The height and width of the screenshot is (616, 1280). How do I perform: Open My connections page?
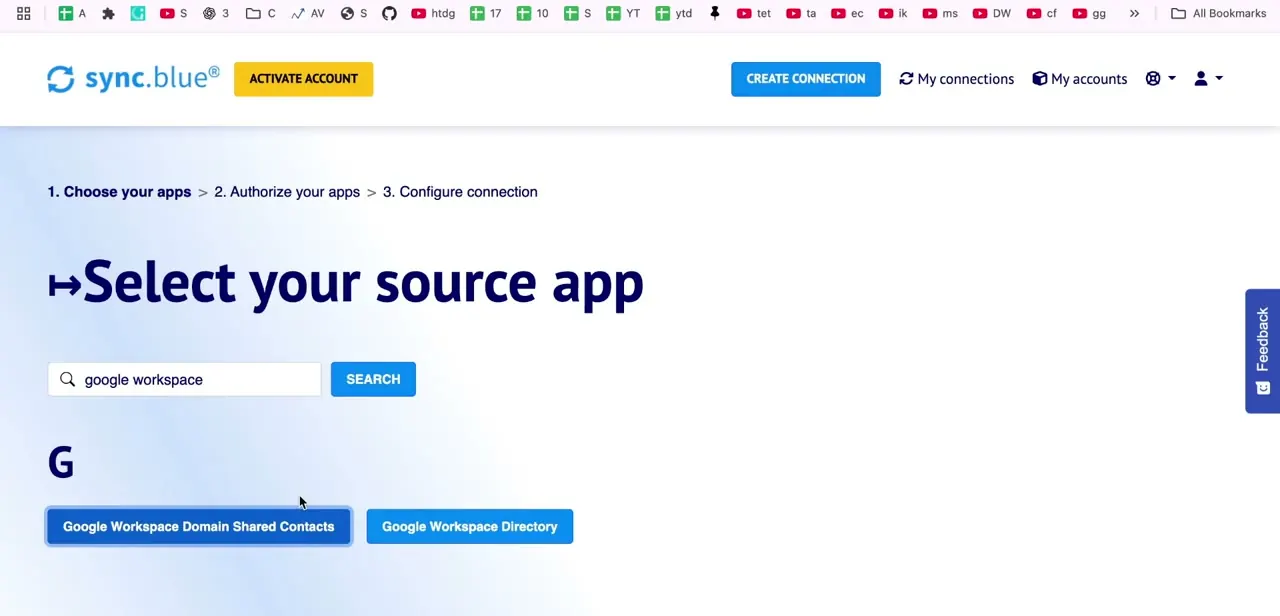point(956,79)
